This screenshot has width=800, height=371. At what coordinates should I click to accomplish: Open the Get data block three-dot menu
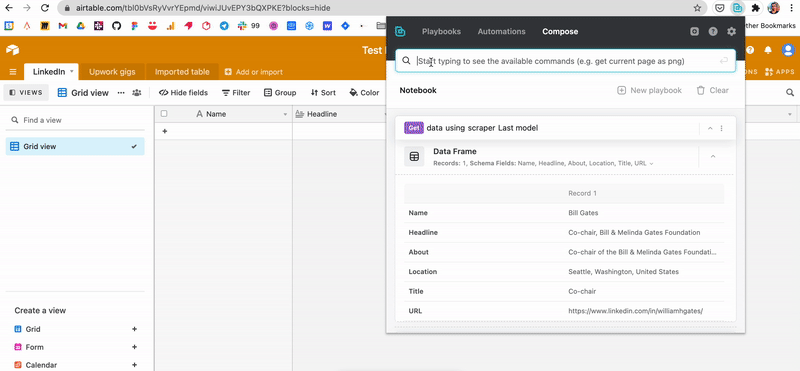[721, 128]
